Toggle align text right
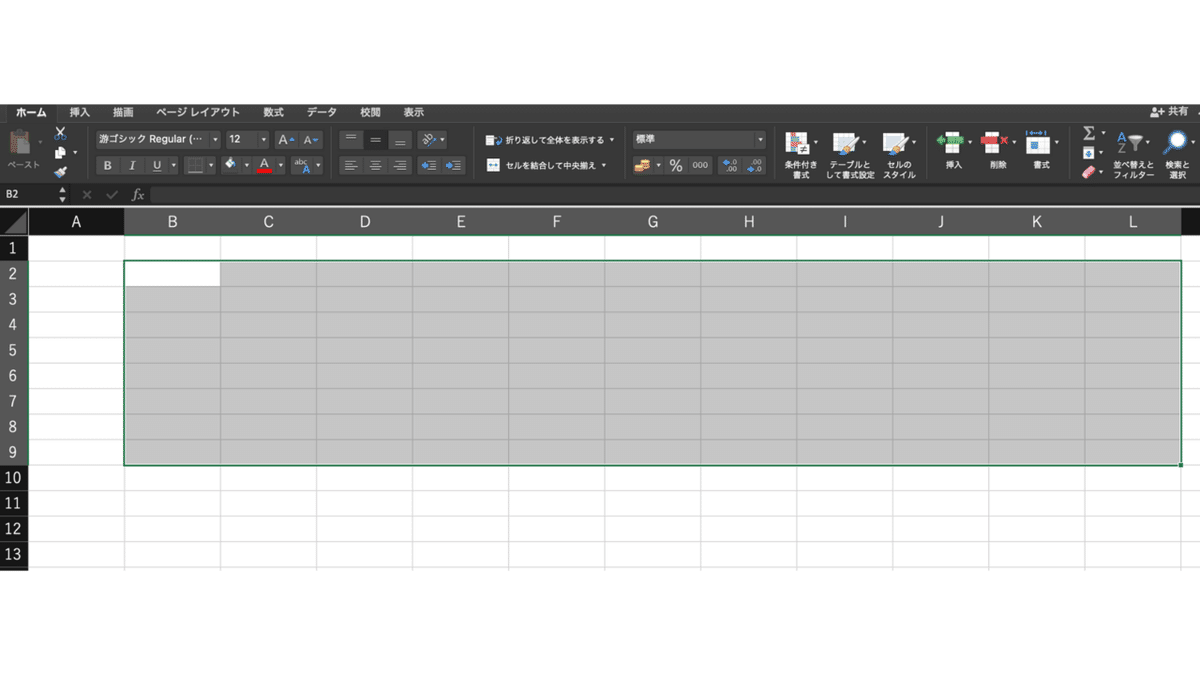Viewport: 1200px width, 675px height. [x=400, y=165]
